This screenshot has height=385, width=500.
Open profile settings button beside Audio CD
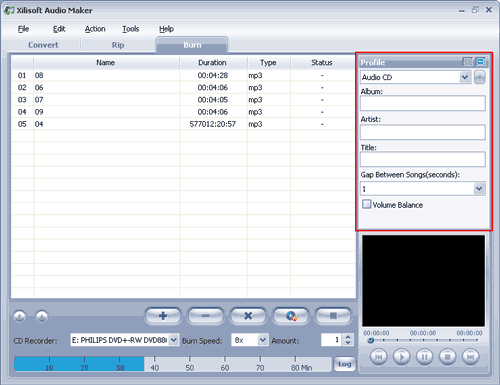[x=480, y=77]
